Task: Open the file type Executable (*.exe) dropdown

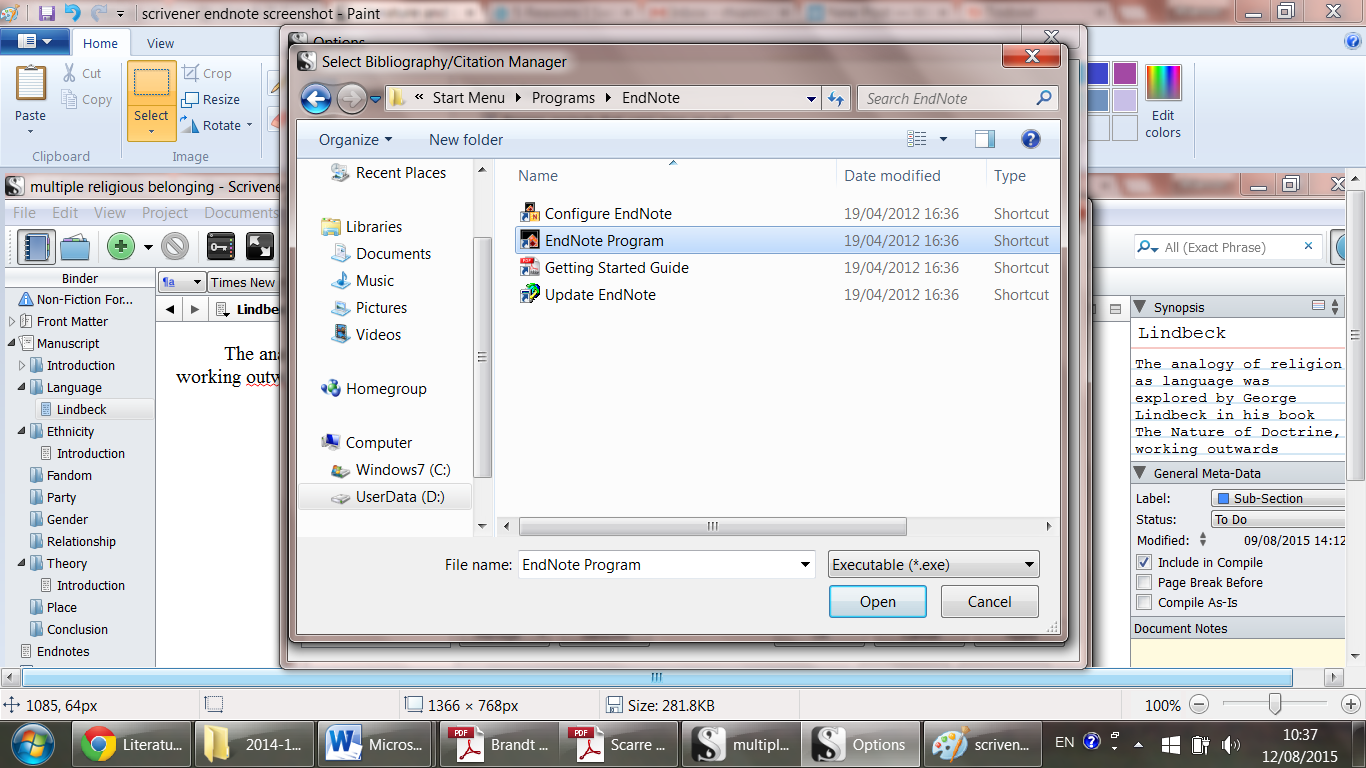Action: click(x=934, y=564)
